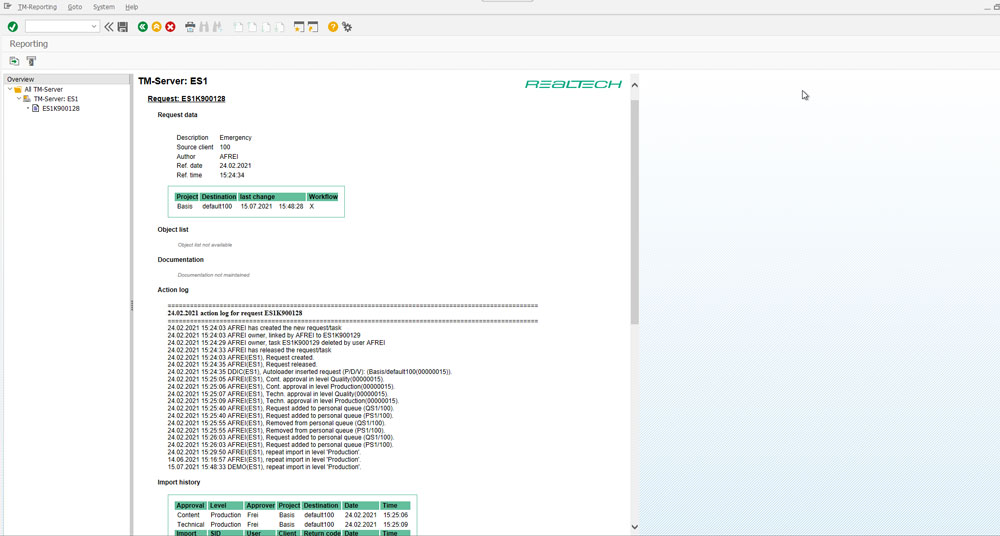The width and height of the screenshot is (1000, 536).
Task: Click the document scrollbar down arrow
Action: click(x=634, y=526)
